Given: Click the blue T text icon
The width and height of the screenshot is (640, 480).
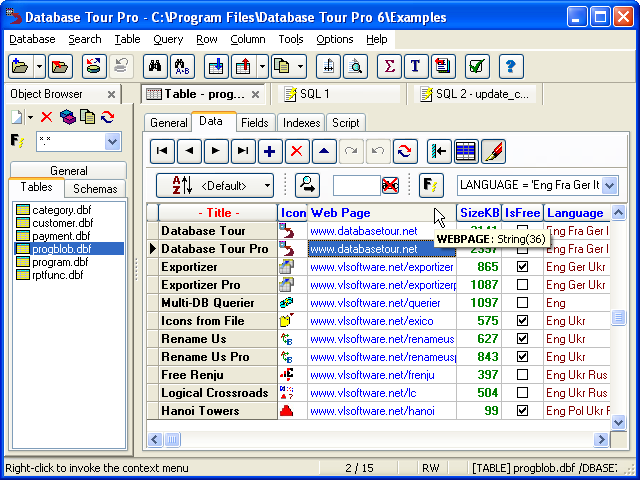Looking at the screenshot, I should [x=416, y=66].
